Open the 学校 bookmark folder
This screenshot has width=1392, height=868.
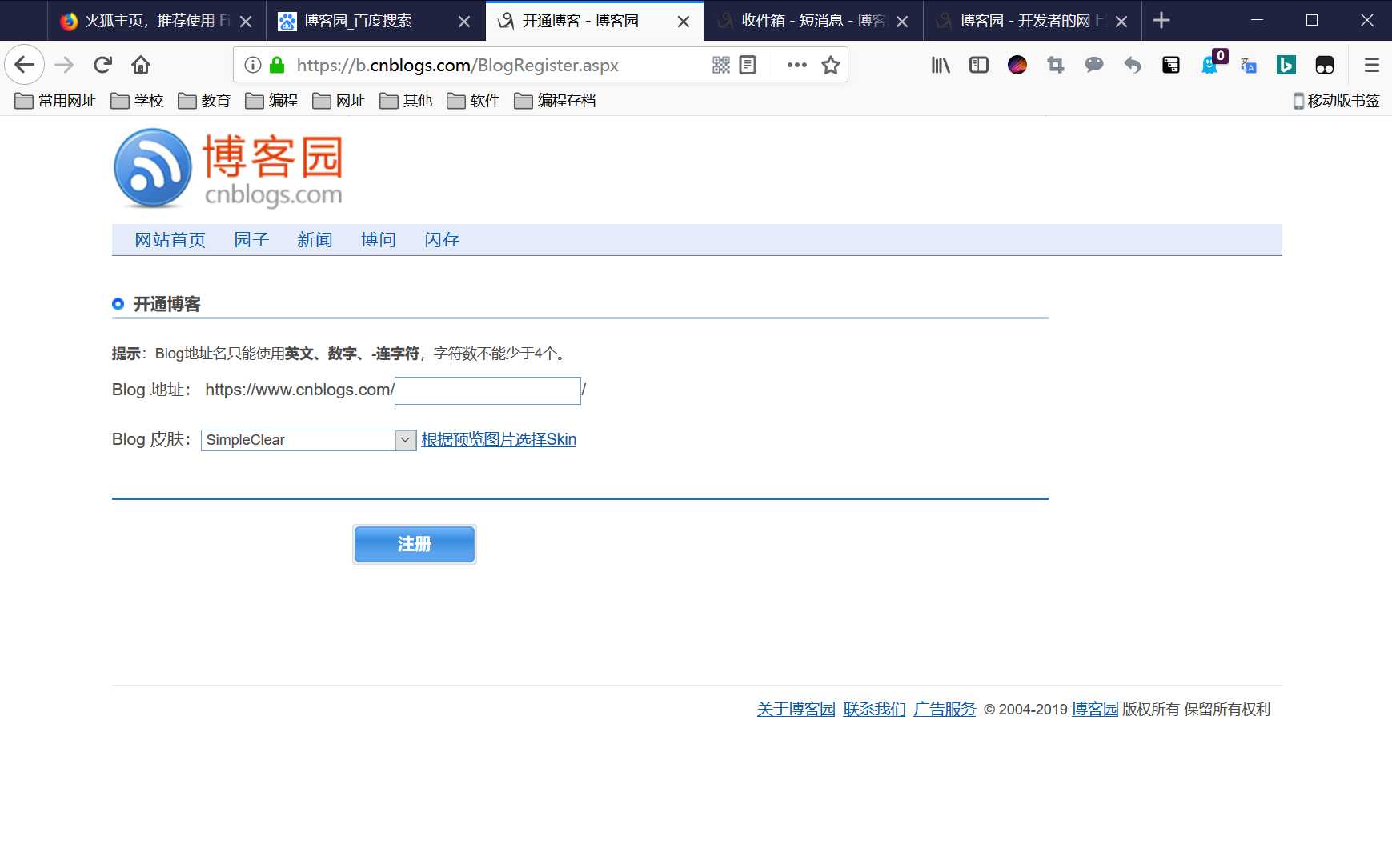[x=137, y=101]
